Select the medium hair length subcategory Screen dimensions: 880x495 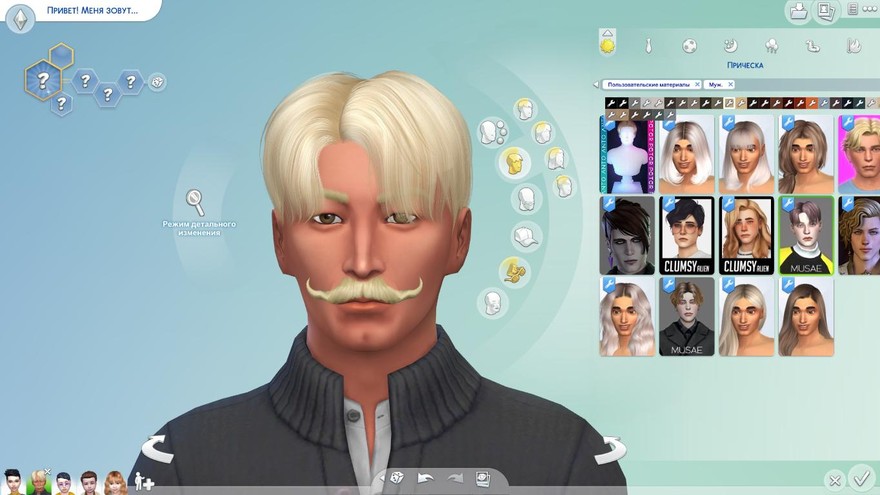click(542, 133)
